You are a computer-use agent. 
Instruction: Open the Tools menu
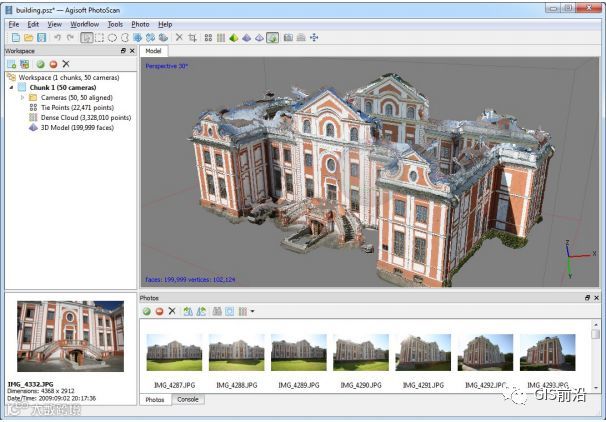[x=115, y=24]
